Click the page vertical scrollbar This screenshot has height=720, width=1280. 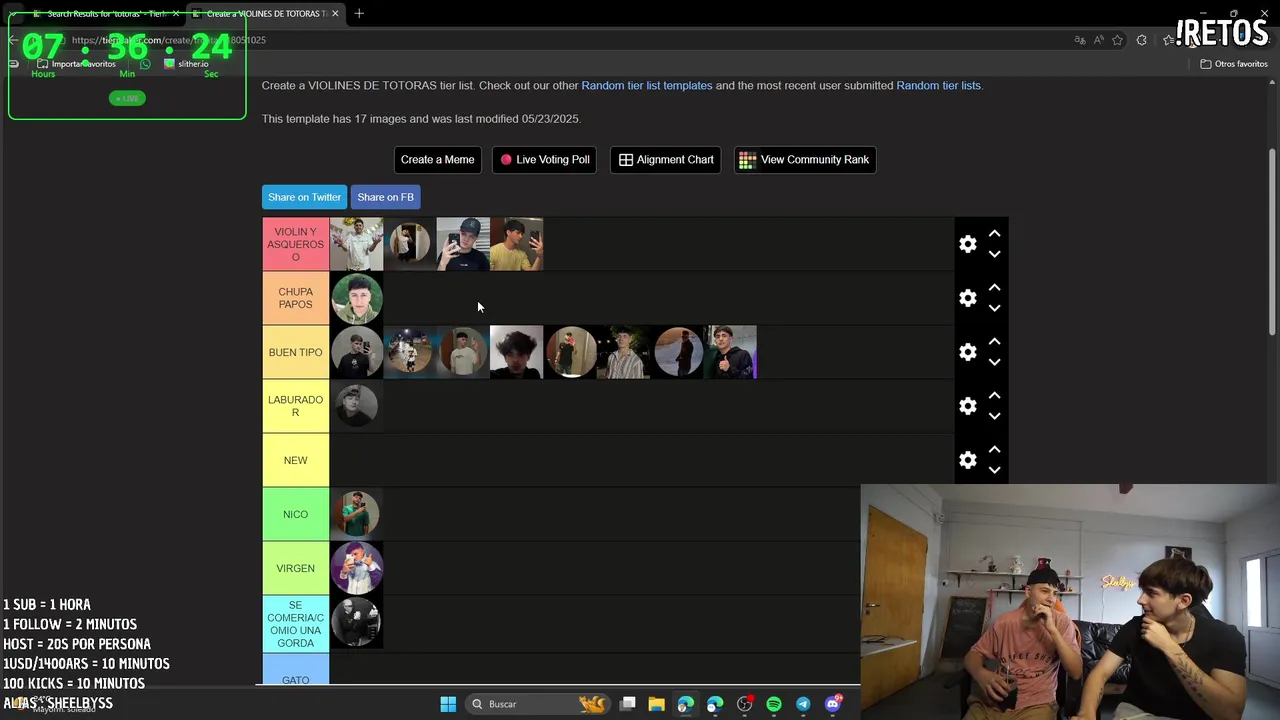click(1273, 243)
